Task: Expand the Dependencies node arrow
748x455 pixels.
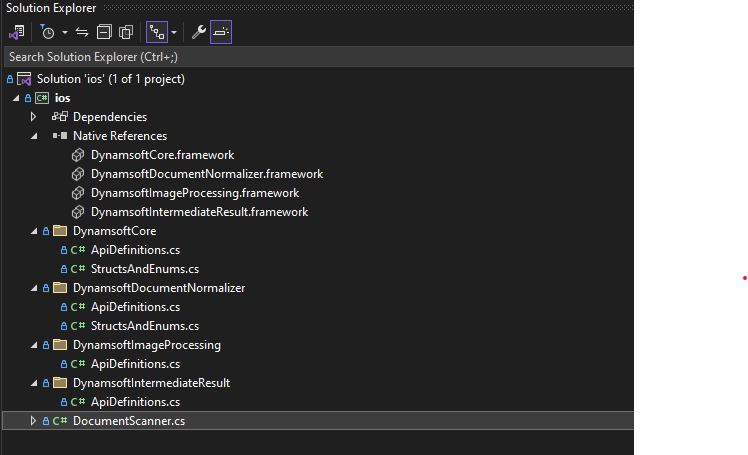Action: click(x=33, y=117)
